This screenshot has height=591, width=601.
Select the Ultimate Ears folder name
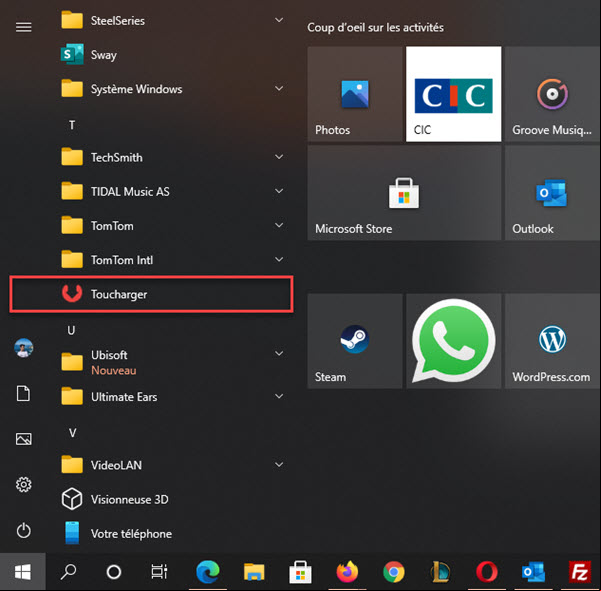click(x=124, y=397)
